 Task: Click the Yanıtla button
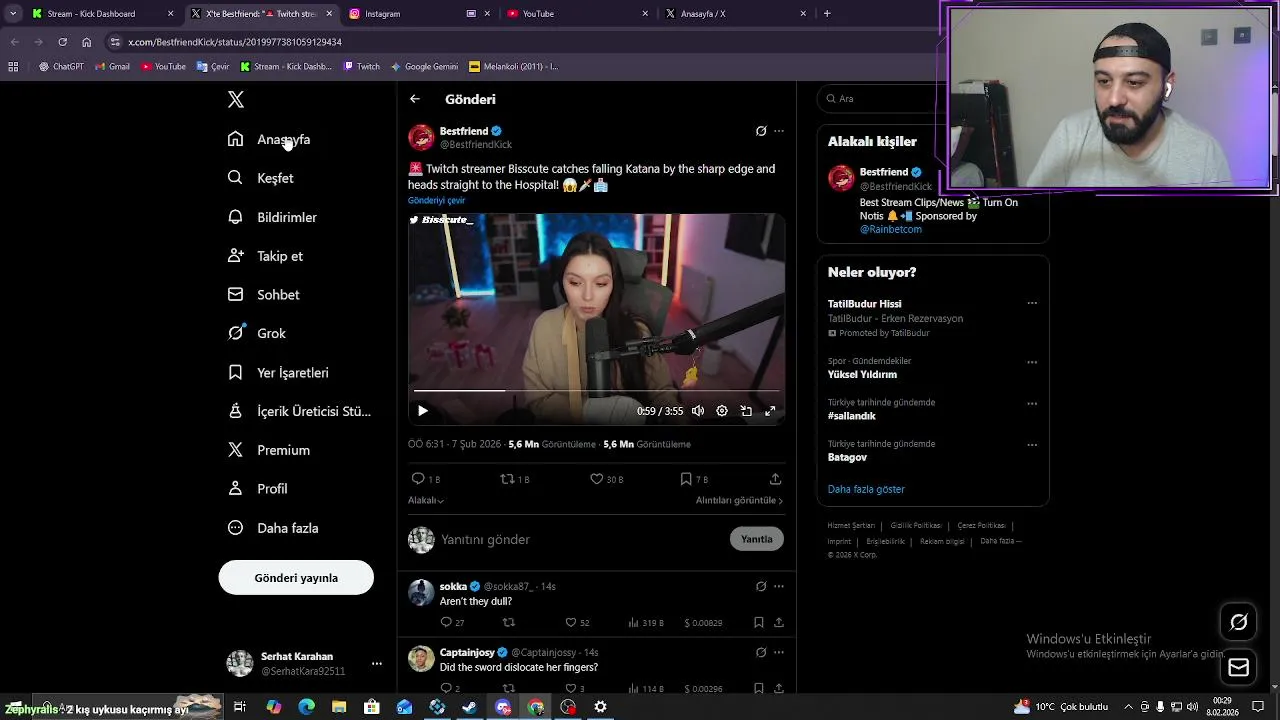757,539
